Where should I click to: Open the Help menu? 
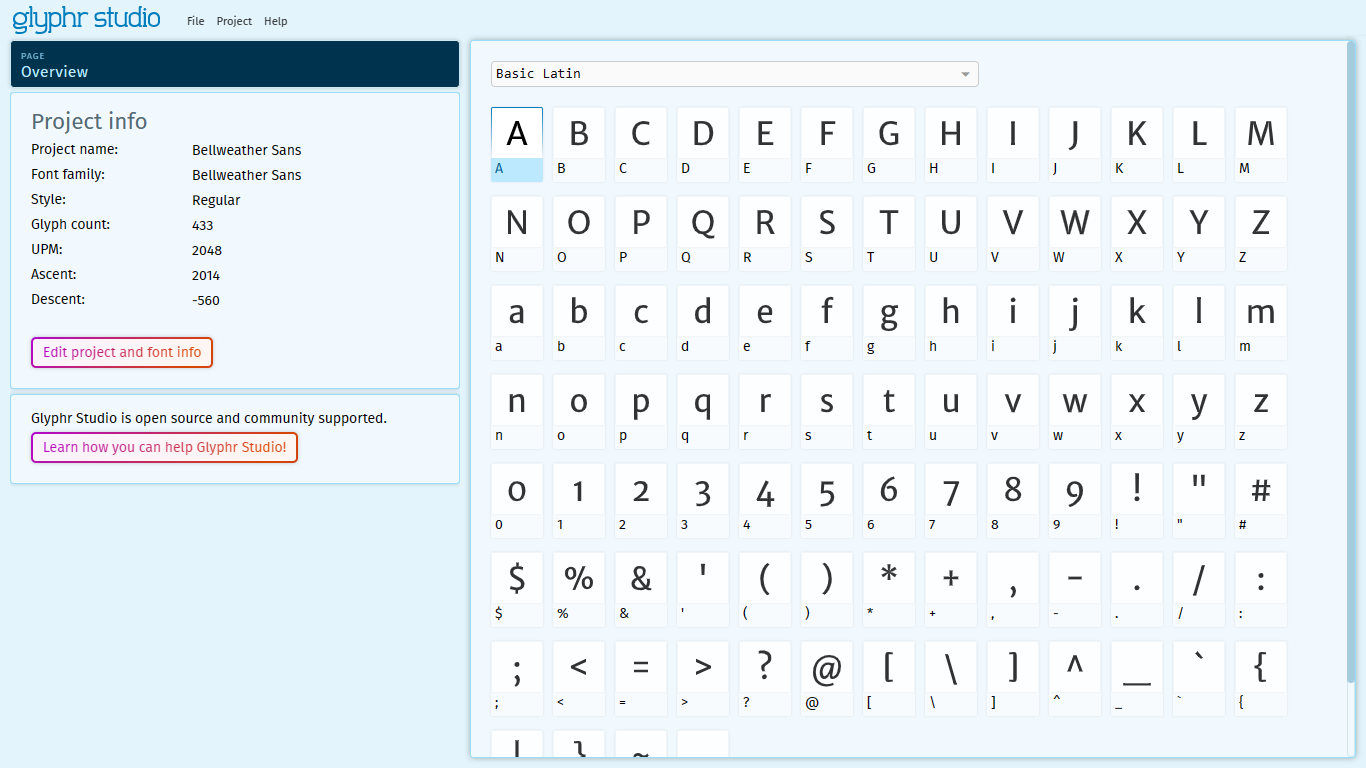point(276,21)
